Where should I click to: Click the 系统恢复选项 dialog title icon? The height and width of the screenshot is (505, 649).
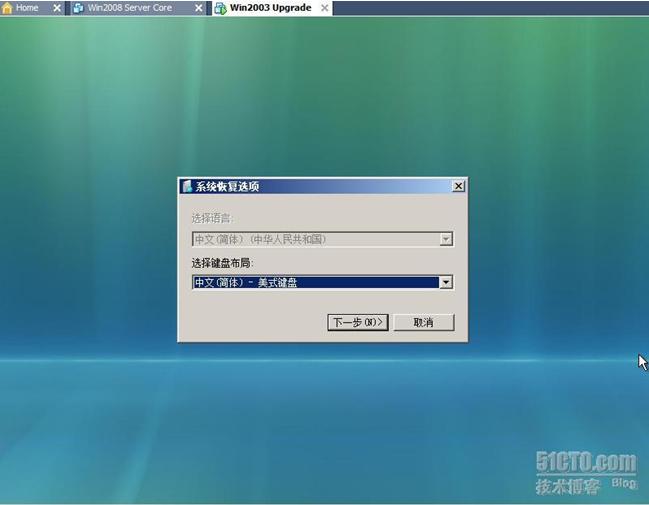coord(187,186)
